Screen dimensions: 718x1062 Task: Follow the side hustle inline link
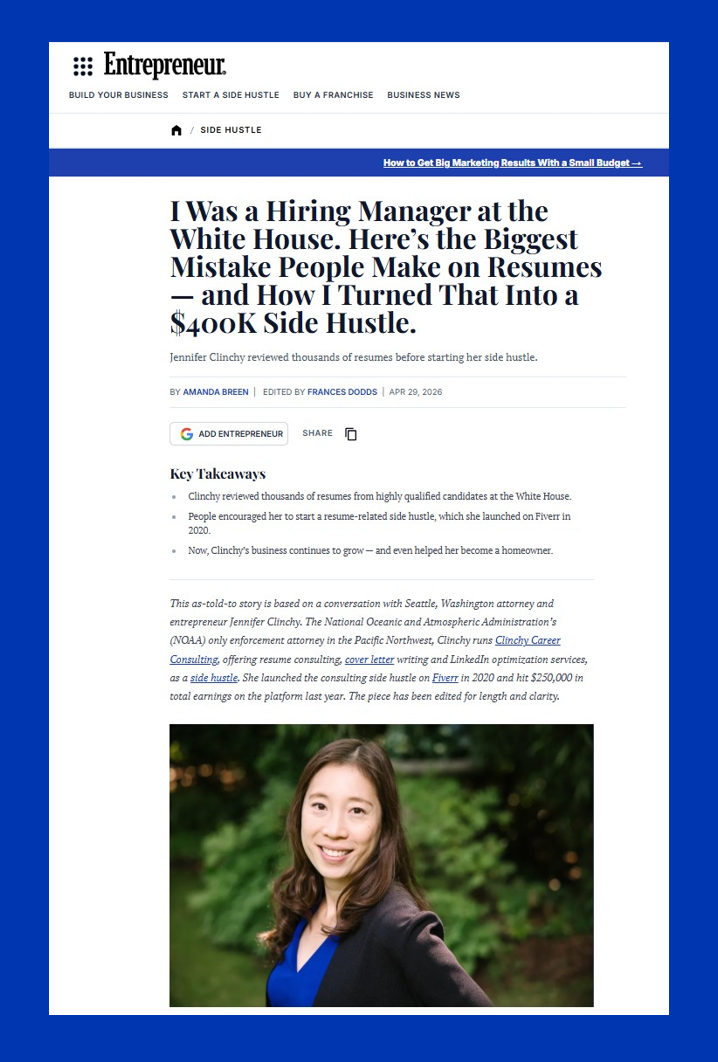tap(214, 677)
